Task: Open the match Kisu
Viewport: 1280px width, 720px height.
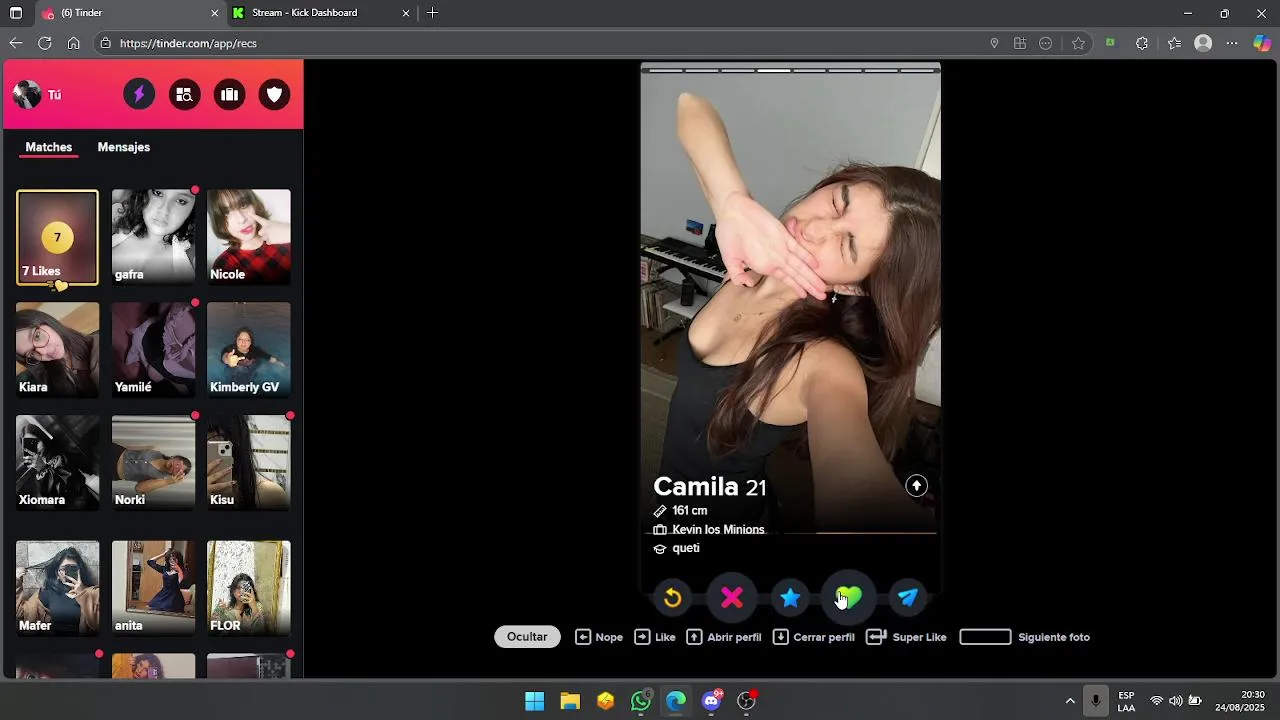Action: click(249, 463)
